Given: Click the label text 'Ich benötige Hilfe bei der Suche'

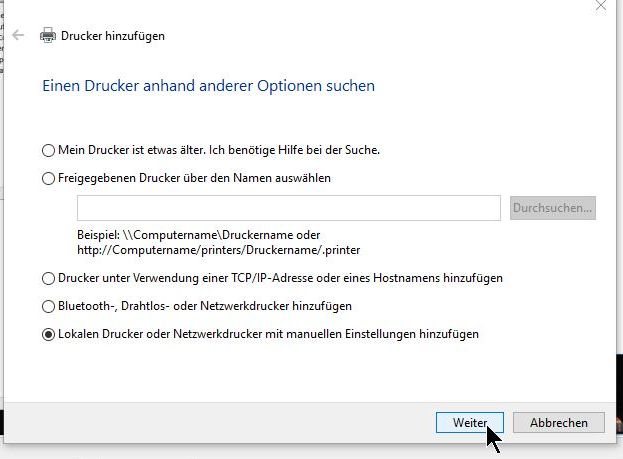Looking at the screenshot, I should coord(294,150).
